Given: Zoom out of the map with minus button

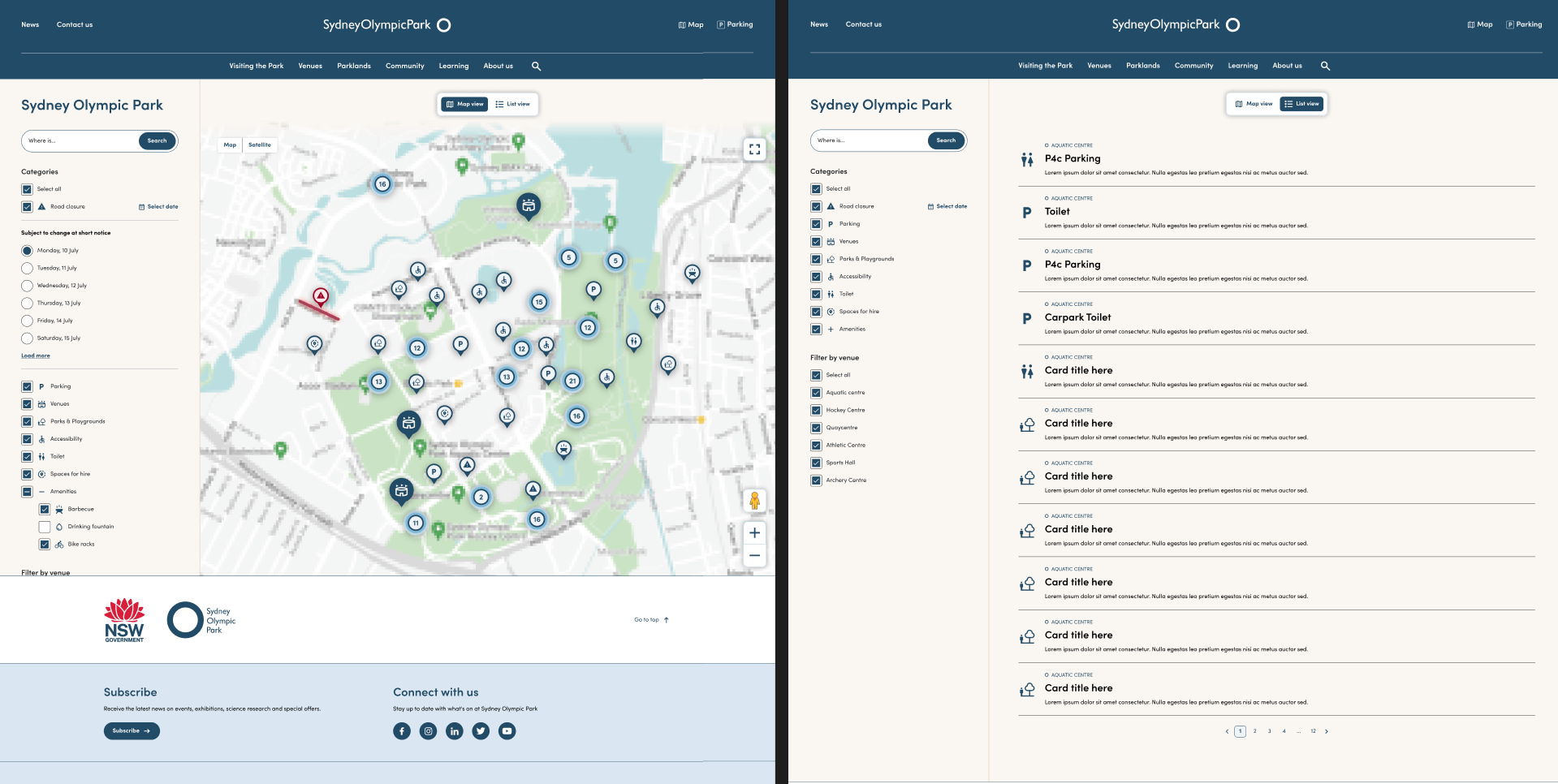Looking at the screenshot, I should tap(754, 556).
